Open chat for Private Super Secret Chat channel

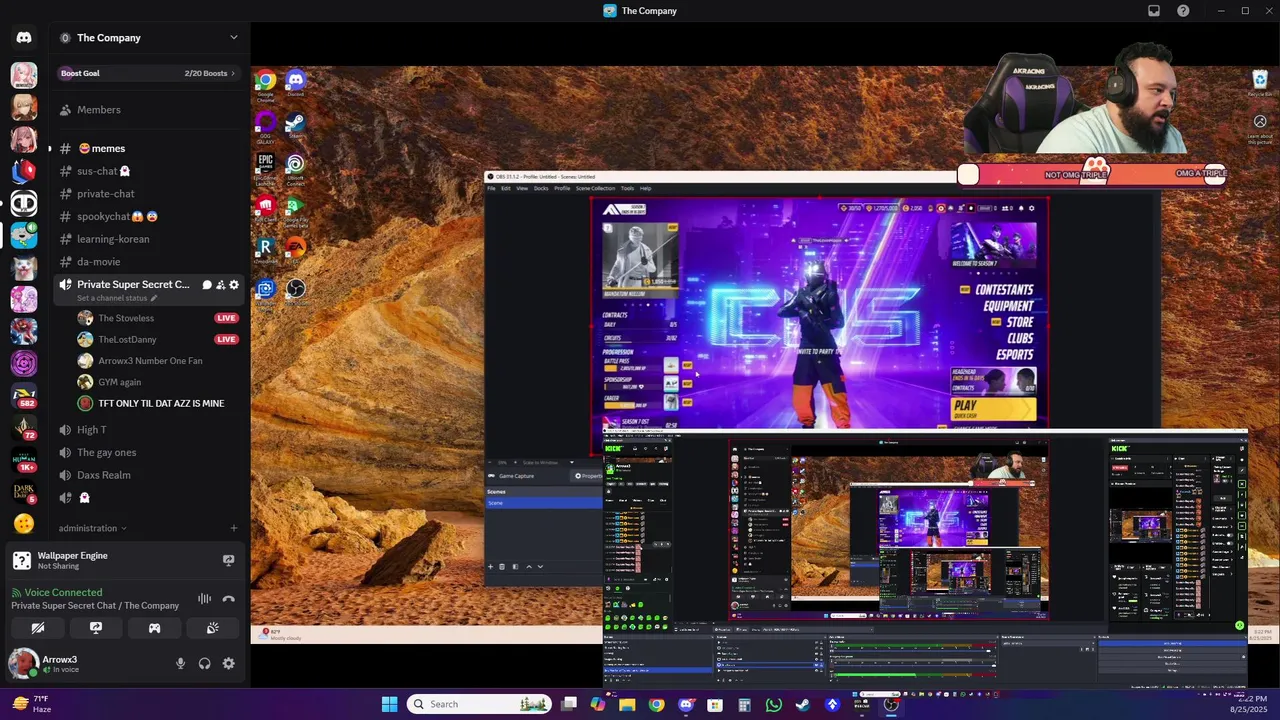207,285
